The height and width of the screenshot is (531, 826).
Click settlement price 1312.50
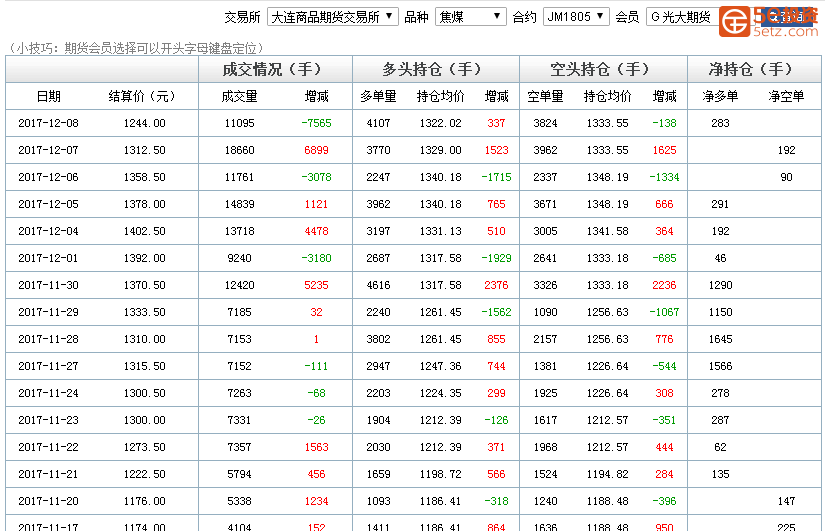[144, 150]
